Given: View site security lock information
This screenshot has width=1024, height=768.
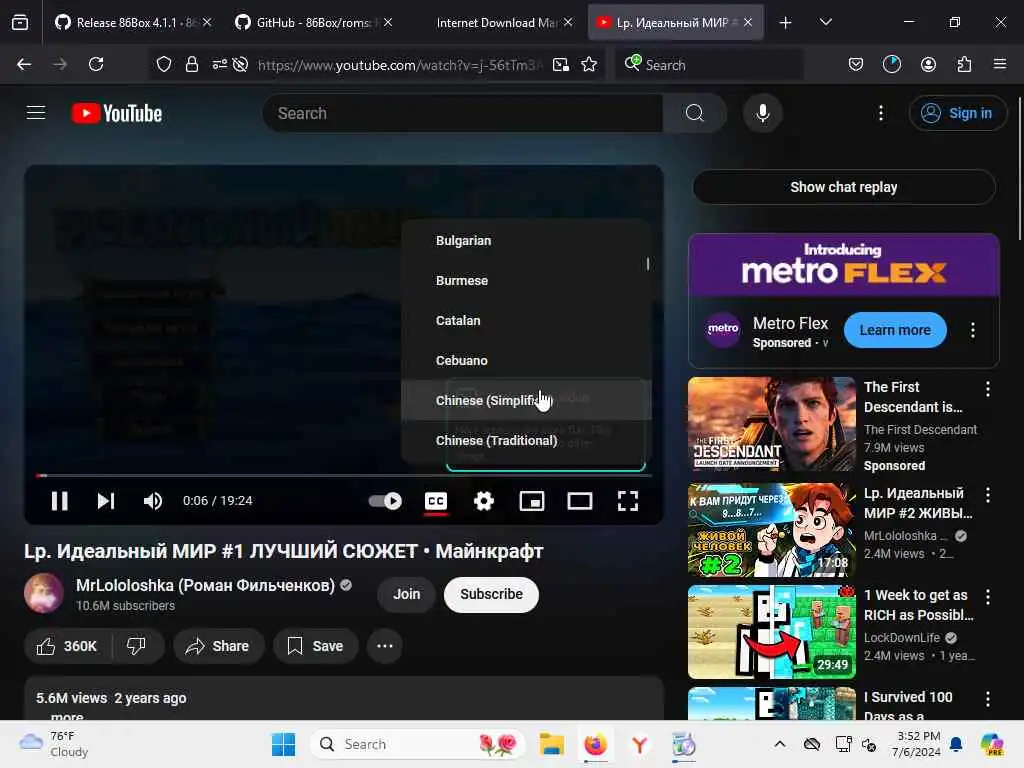Looking at the screenshot, I should [192, 64].
